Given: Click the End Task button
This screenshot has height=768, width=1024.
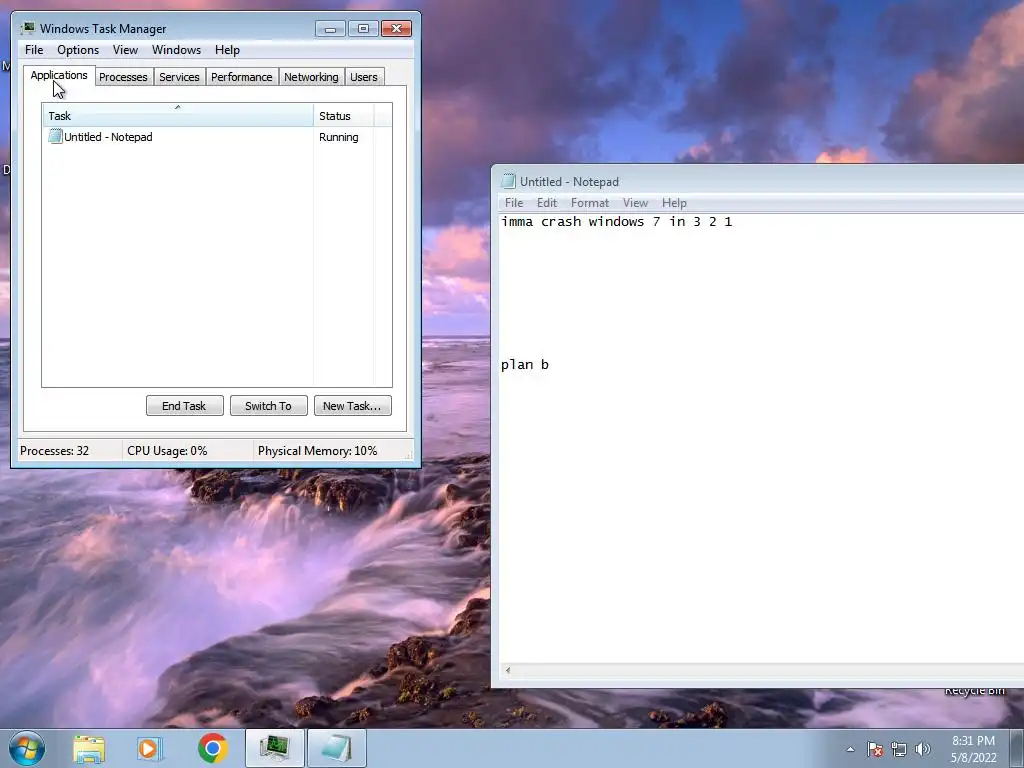Looking at the screenshot, I should click(x=184, y=406).
